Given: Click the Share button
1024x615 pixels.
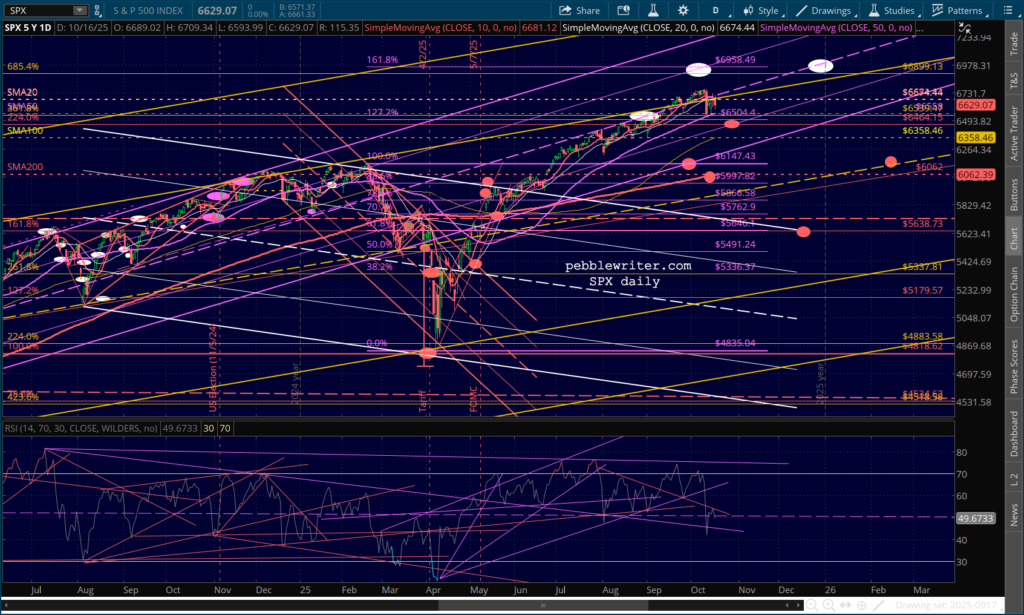Looking at the screenshot, I should (x=579, y=10).
